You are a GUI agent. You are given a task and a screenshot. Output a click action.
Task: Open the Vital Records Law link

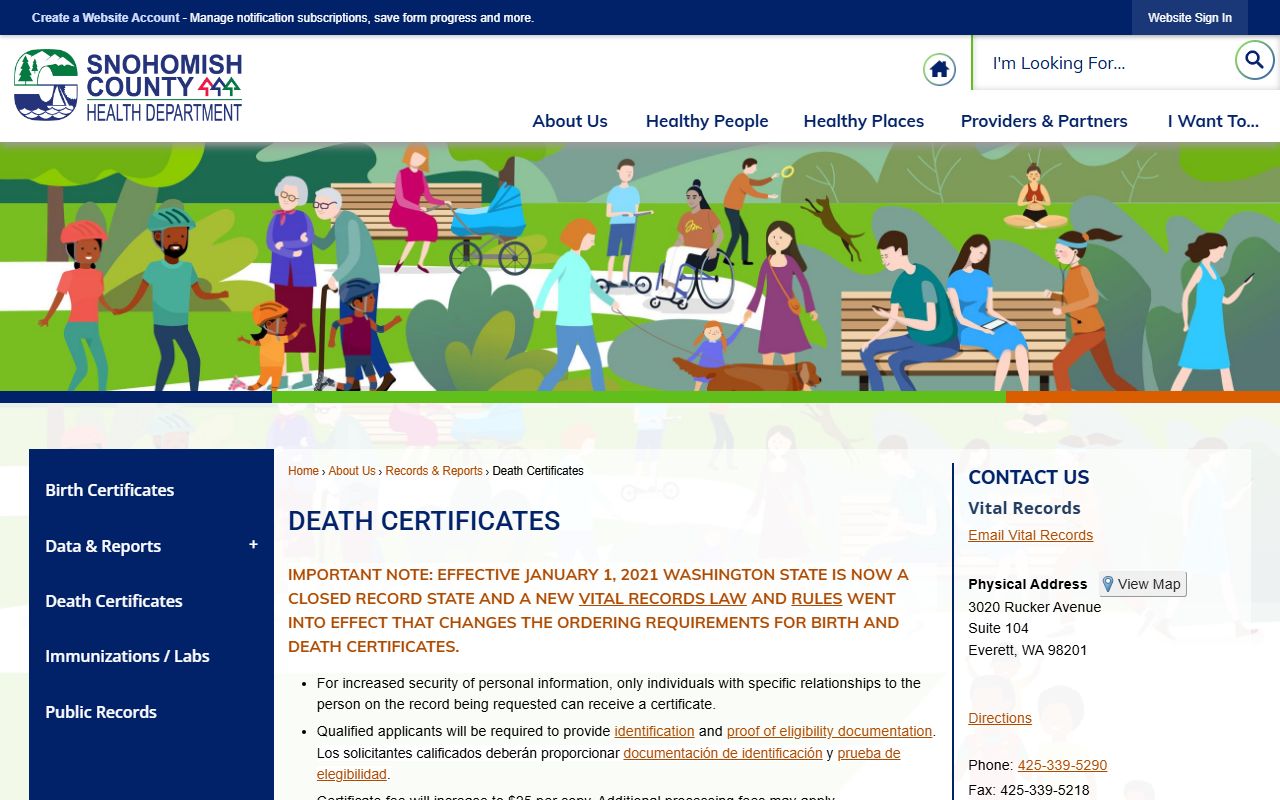pos(662,599)
